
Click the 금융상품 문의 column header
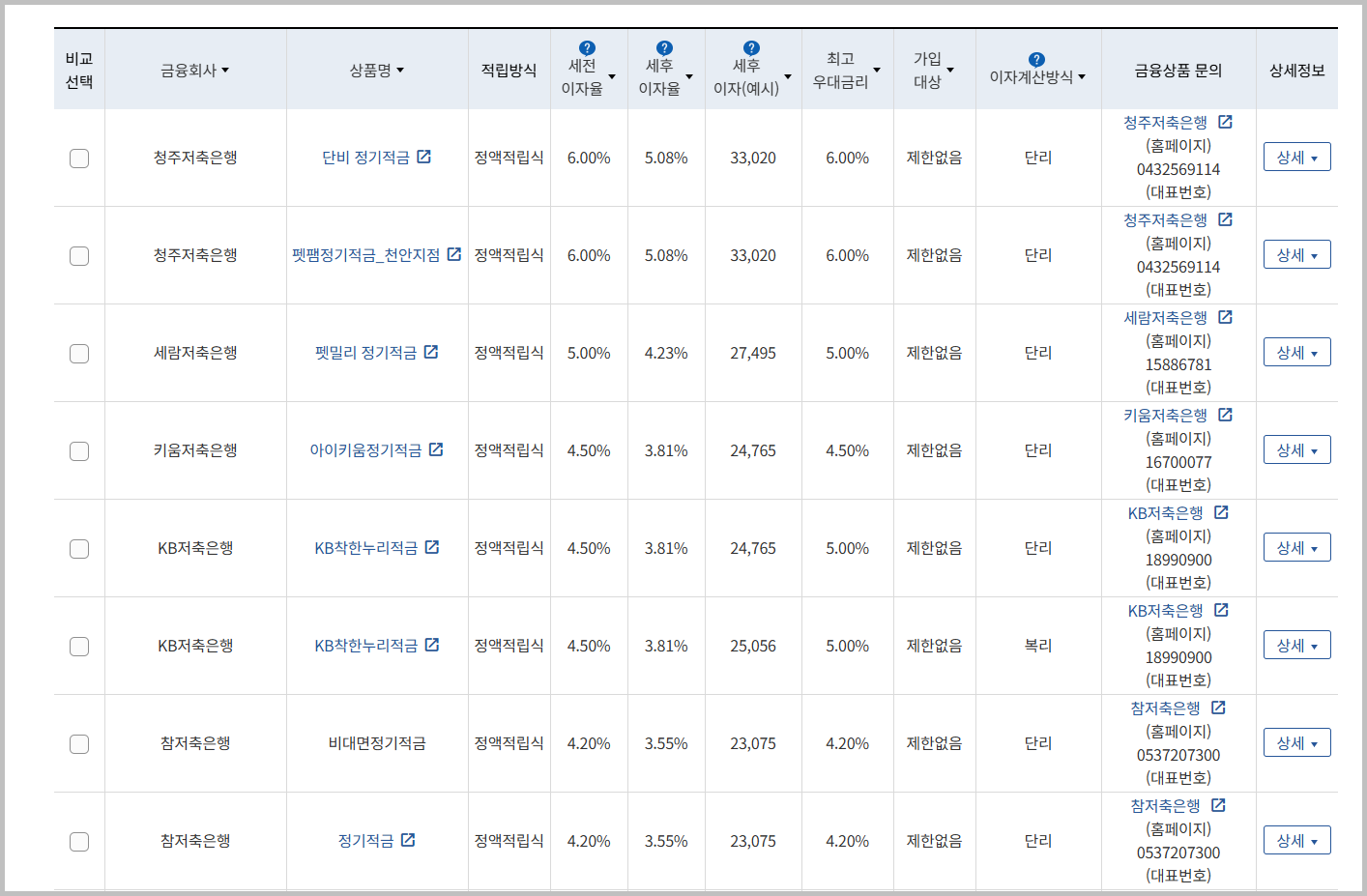coord(1178,71)
